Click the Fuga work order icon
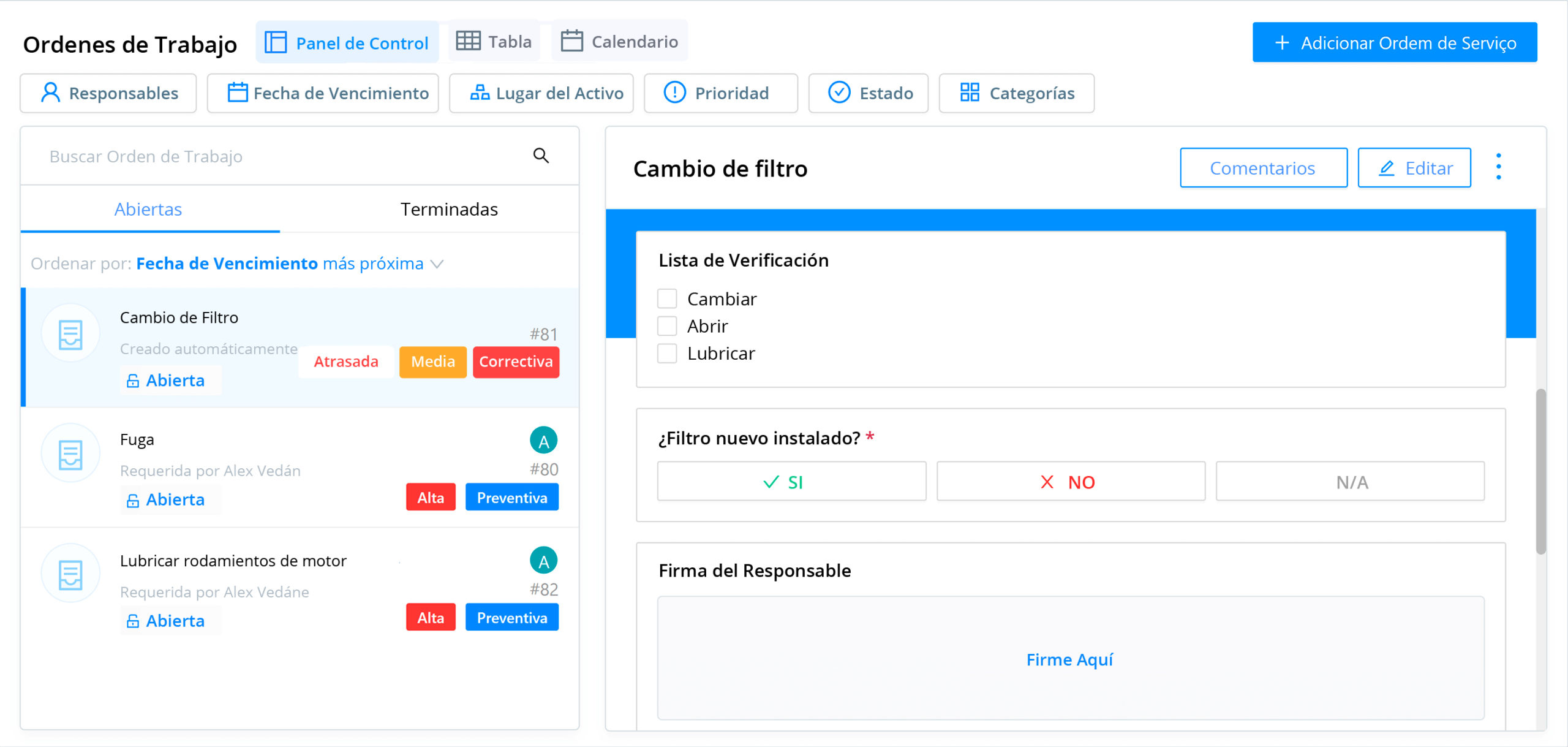This screenshot has height=747, width=1568. [70, 454]
